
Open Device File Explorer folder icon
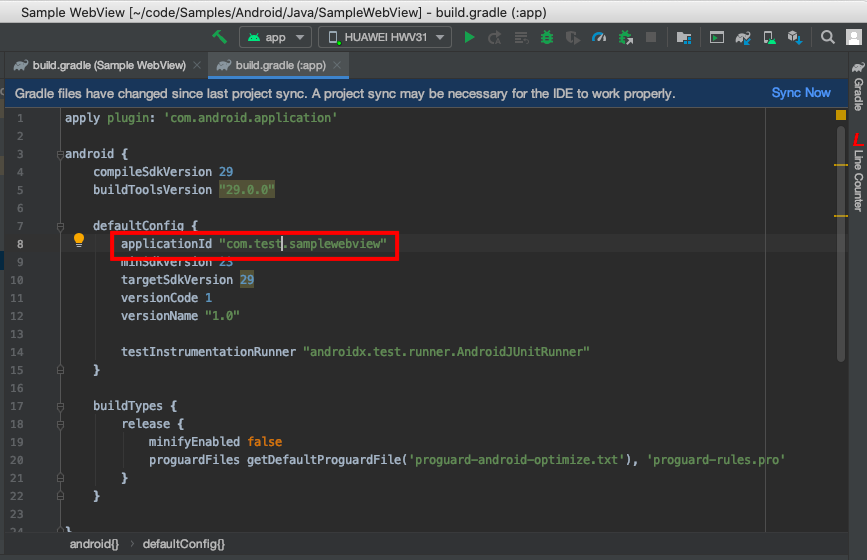point(684,37)
